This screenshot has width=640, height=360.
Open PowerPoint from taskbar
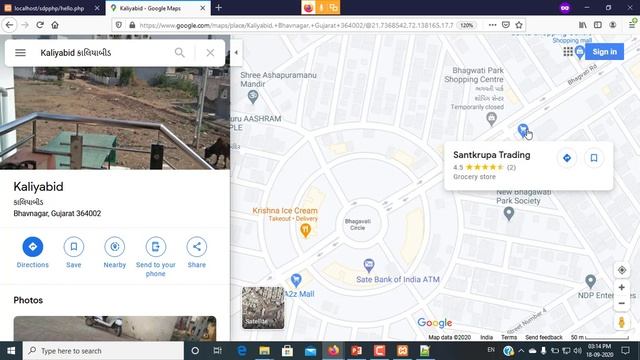coord(356,351)
